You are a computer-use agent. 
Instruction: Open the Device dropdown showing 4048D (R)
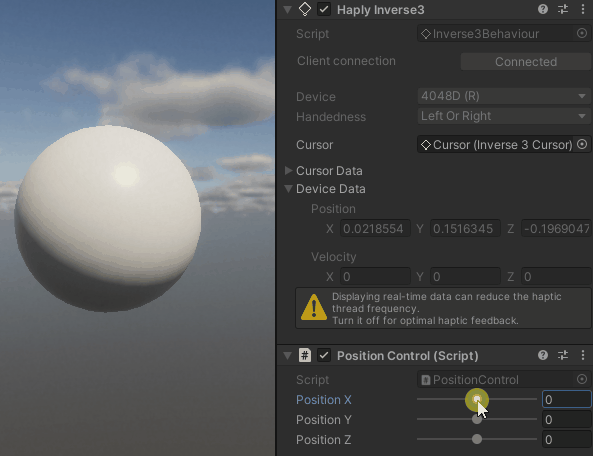[x=505, y=96]
